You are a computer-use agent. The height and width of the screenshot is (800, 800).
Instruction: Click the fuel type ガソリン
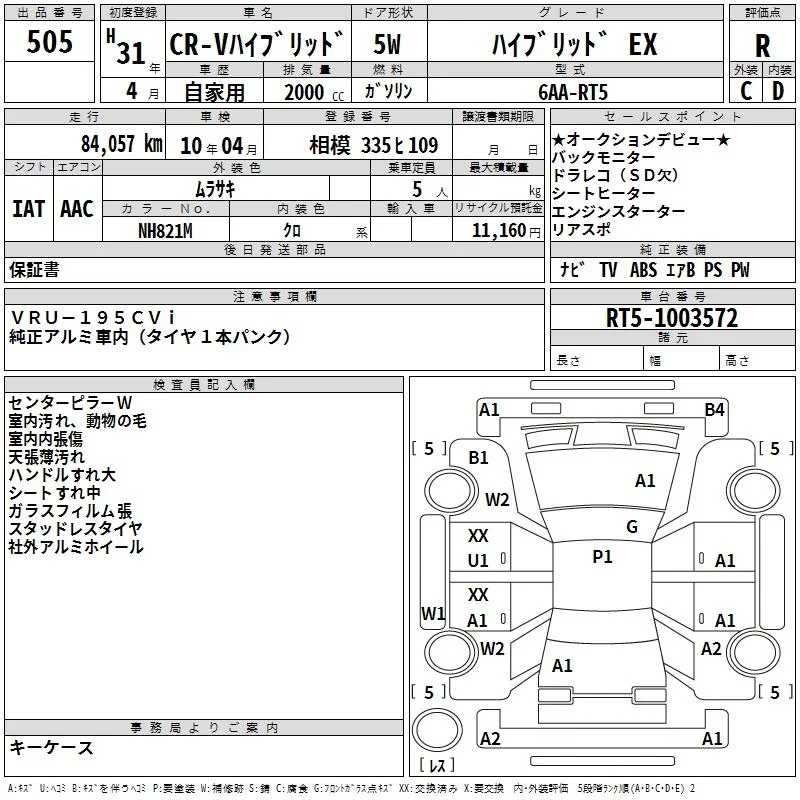[388, 91]
